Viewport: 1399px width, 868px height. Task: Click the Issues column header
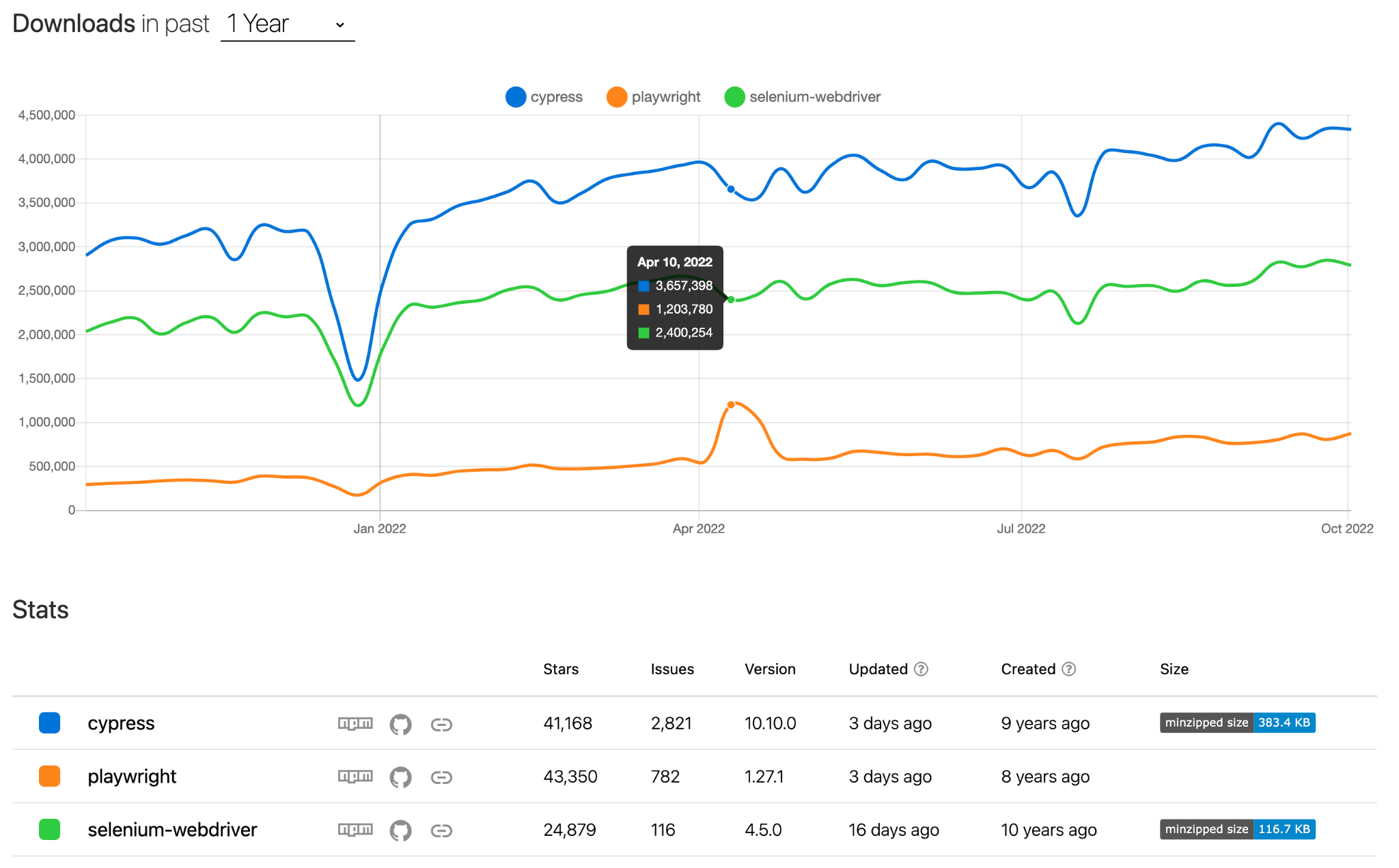pos(672,669)
